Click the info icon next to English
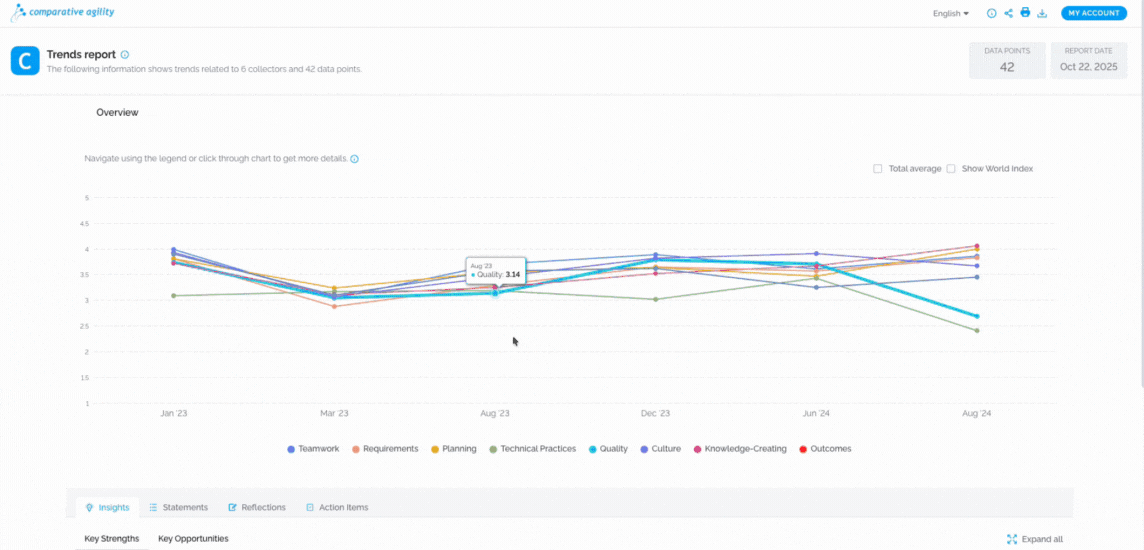Screen dimensions: 1144x550 (x=992, y=13)
